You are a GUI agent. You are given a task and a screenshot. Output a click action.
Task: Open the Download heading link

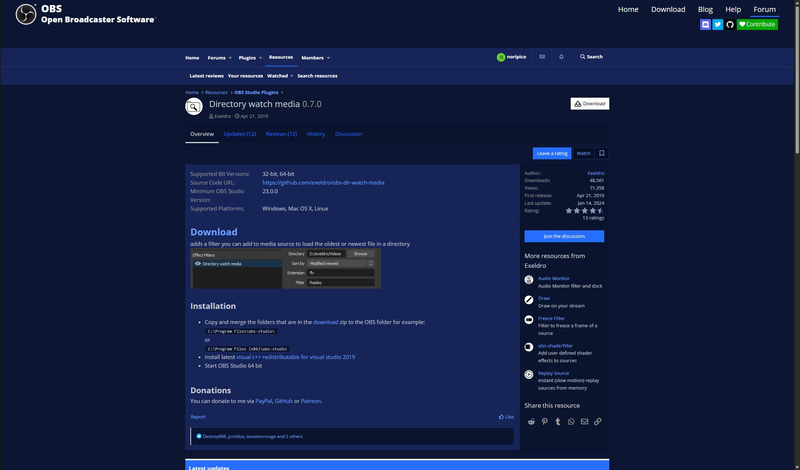[x=214, y=232]
